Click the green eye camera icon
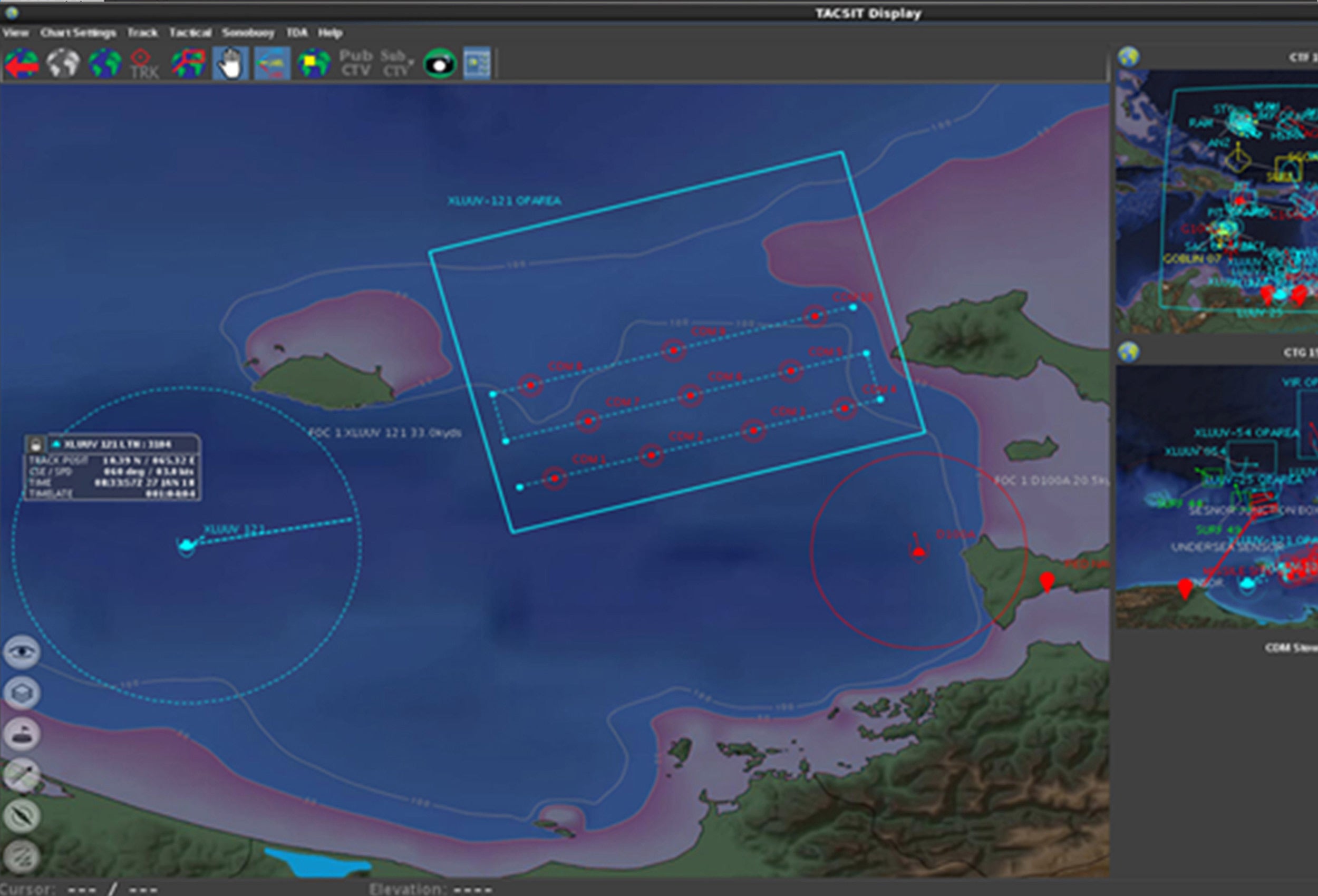The image size is (1318, 896). tap(440, 64)
